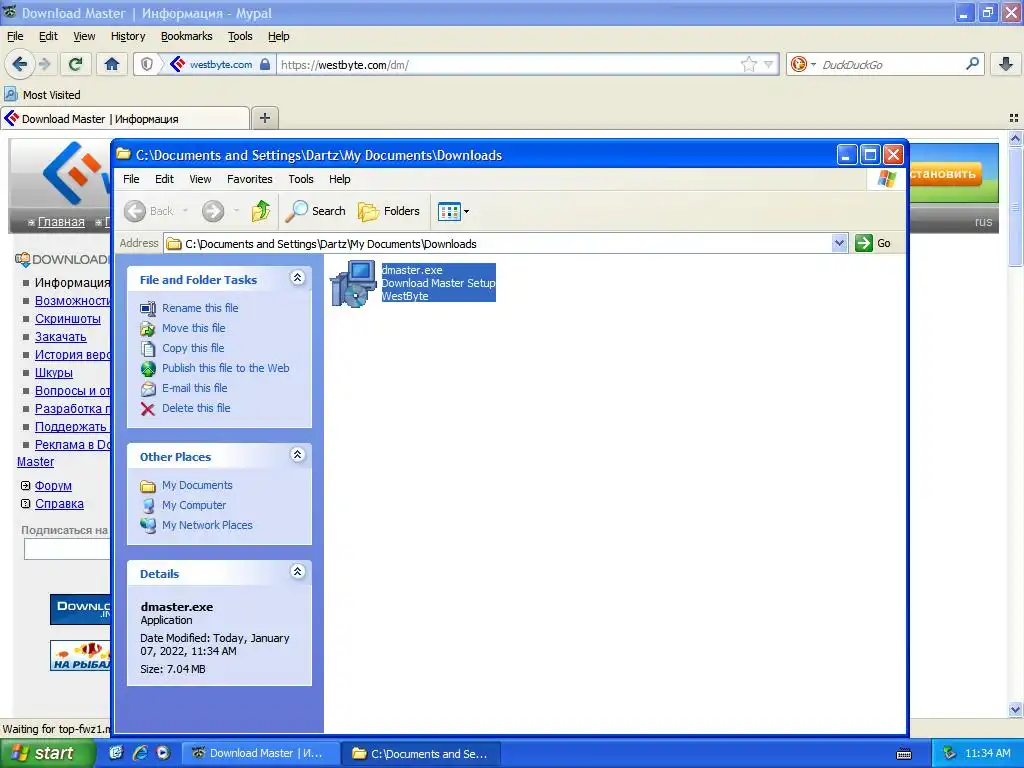Open the browser List all tabs button

pos(1014,118)
